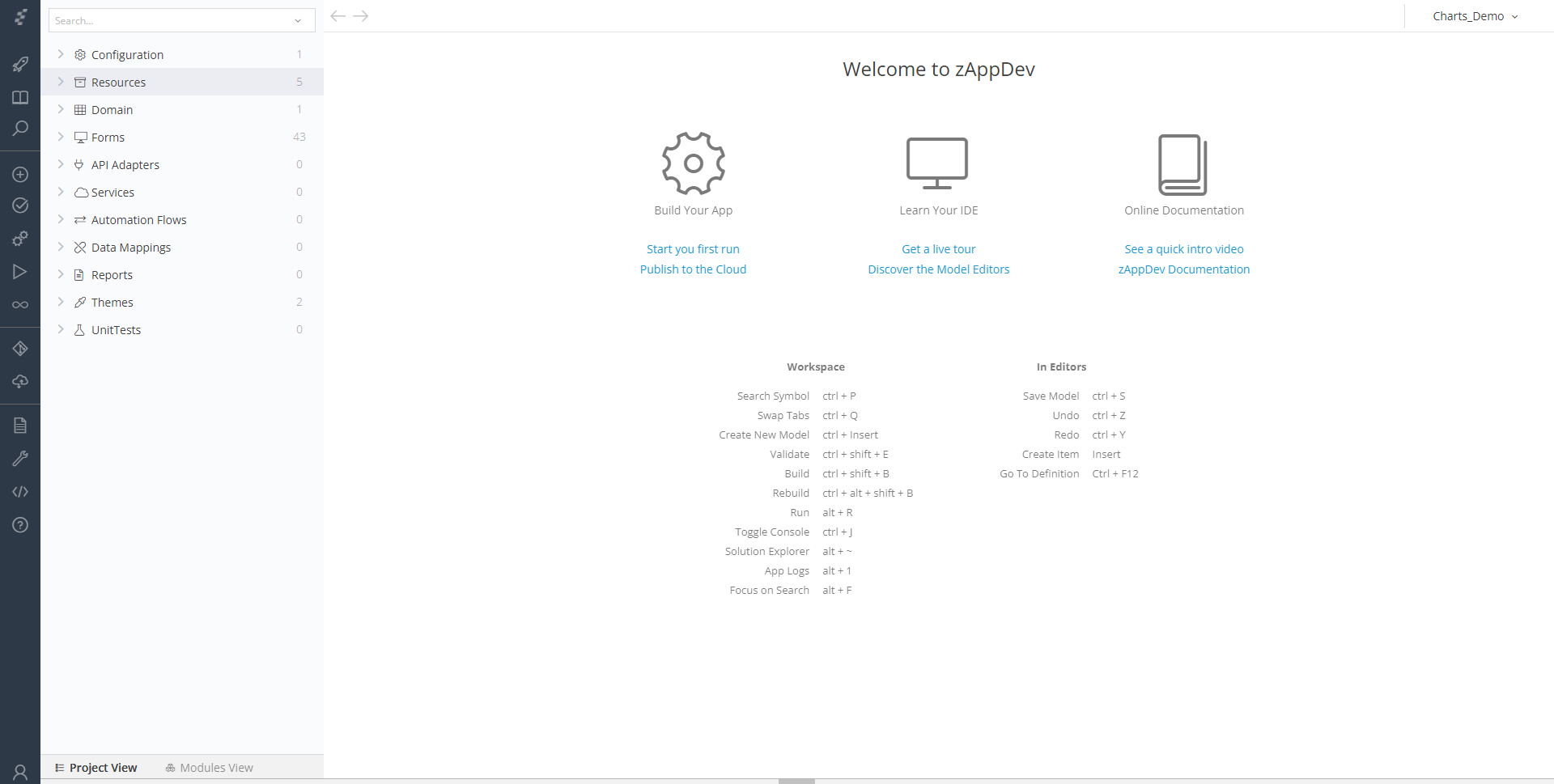Switch to the Modules View tab
This screenshot has height=784, width=1554.
(209, 768)
